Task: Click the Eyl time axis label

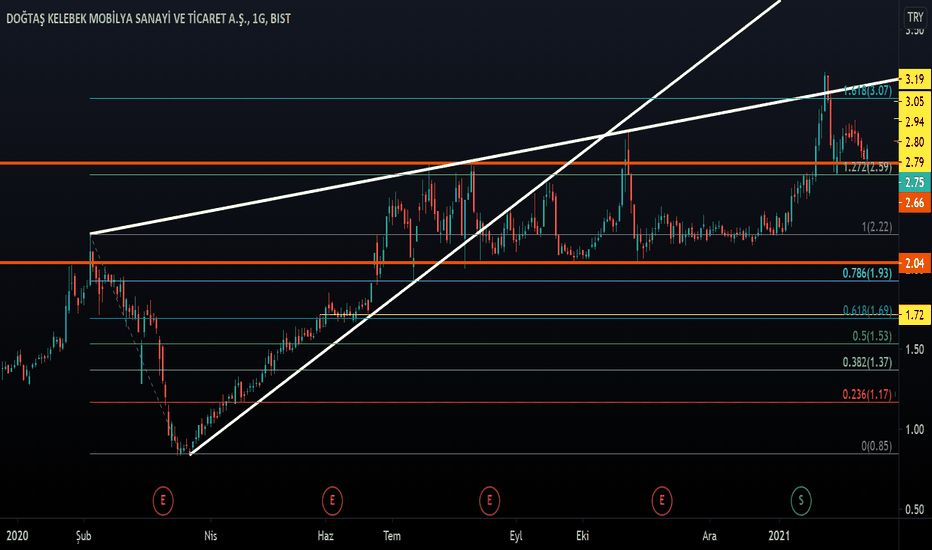Action: pyautogui.click(x=516, y=536)
